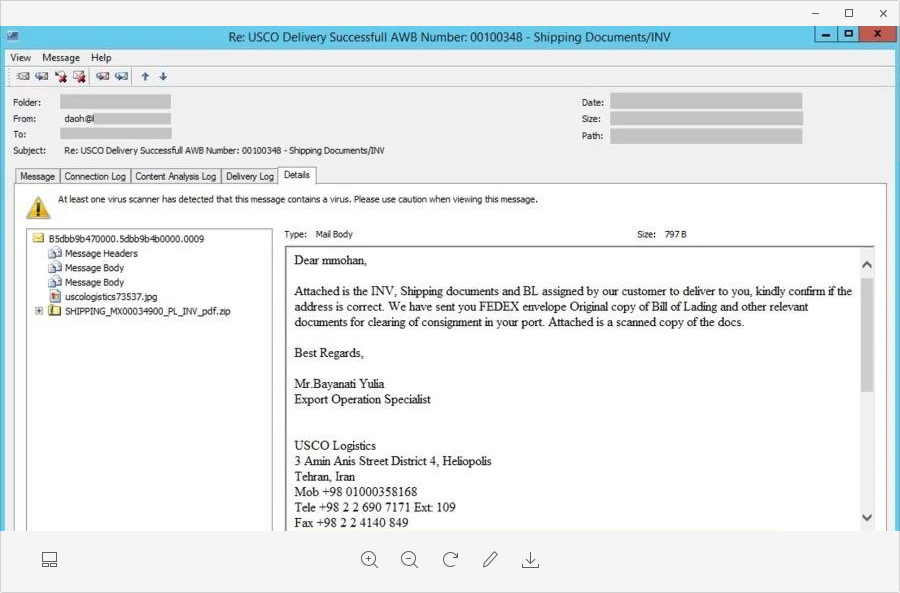Click the second toolbar envelope with arrow

point(41,76)
